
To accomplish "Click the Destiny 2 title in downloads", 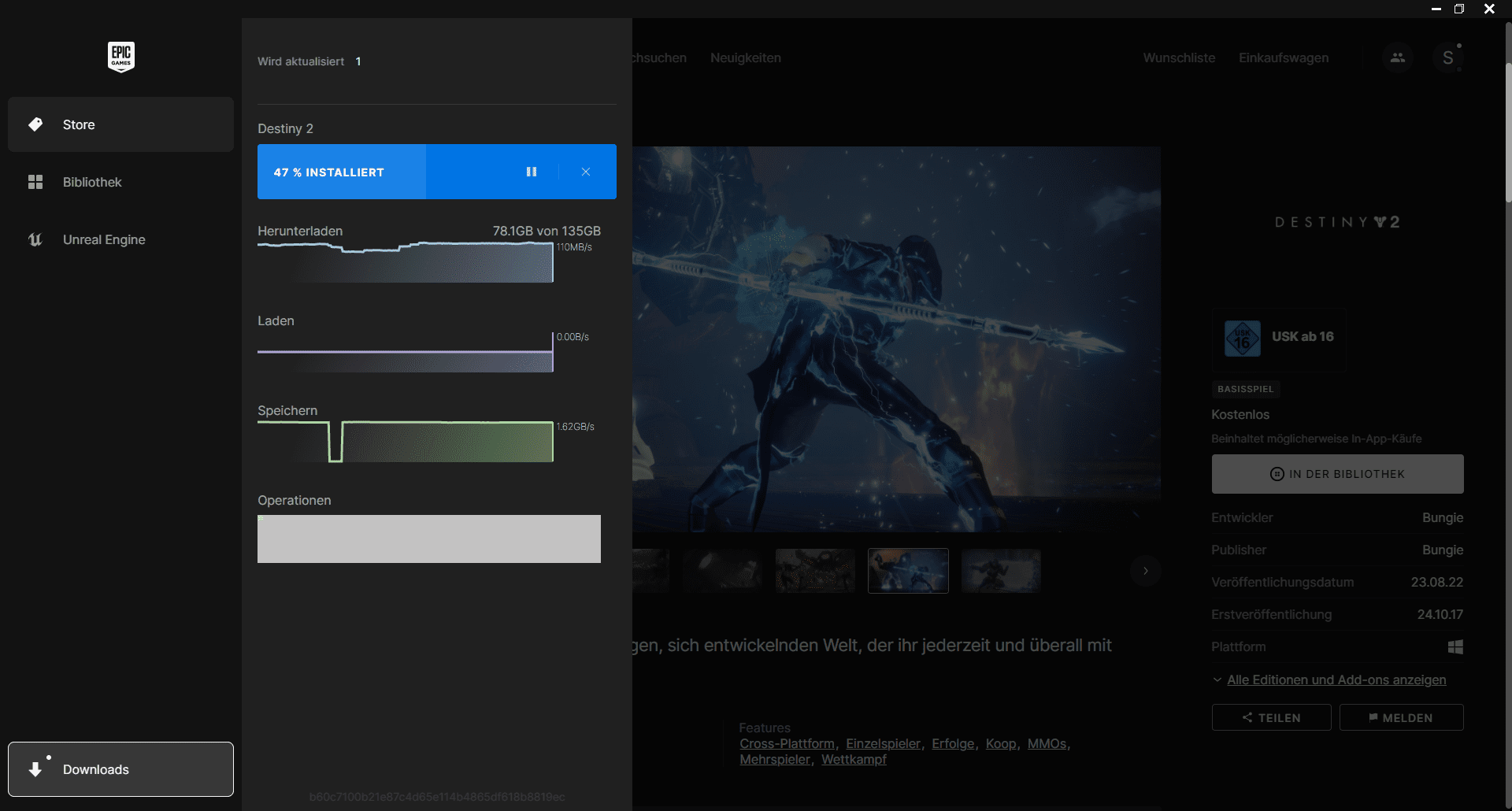I will tap(285, 128).
